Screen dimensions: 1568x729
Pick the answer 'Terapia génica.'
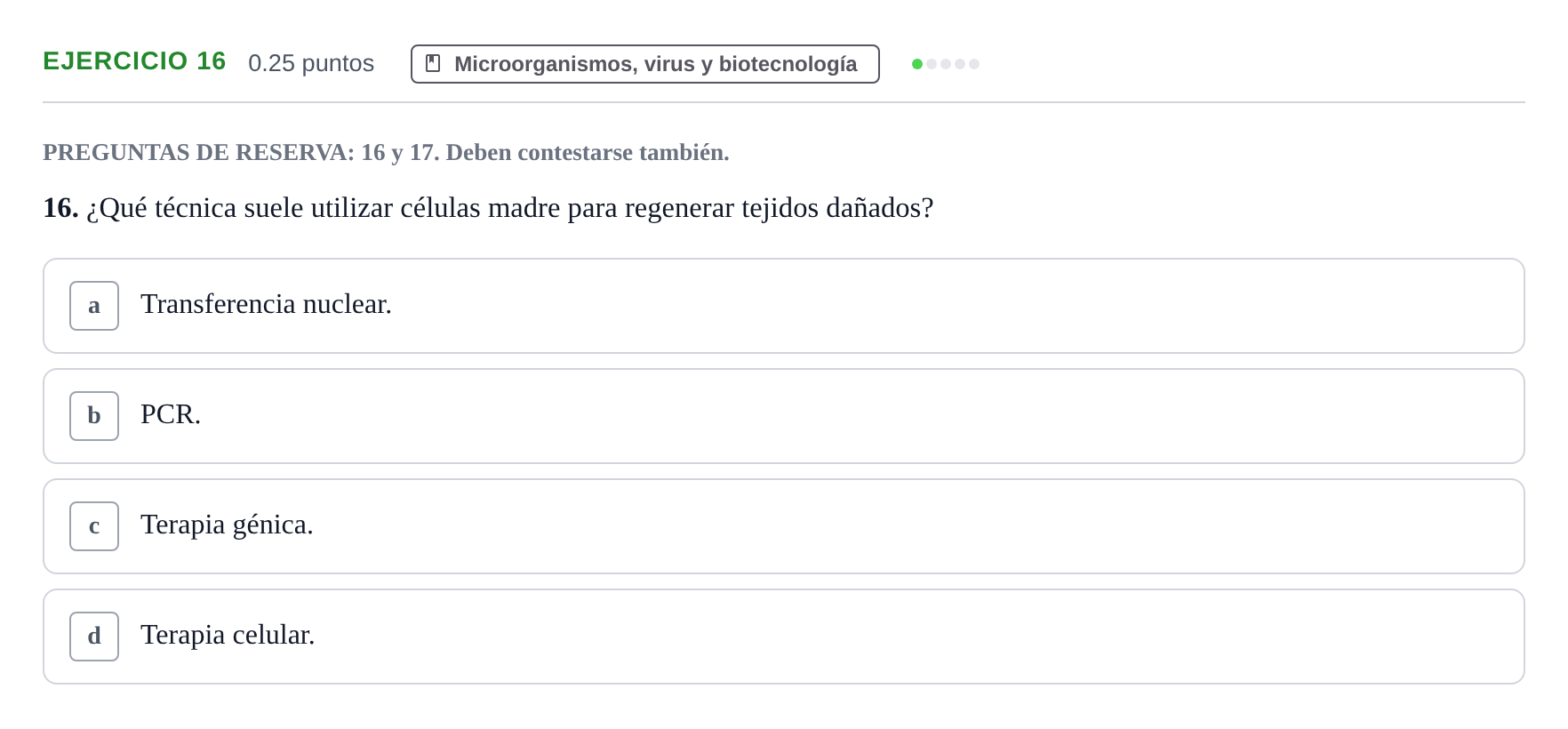pyautogui.click(x=227, y=525)
